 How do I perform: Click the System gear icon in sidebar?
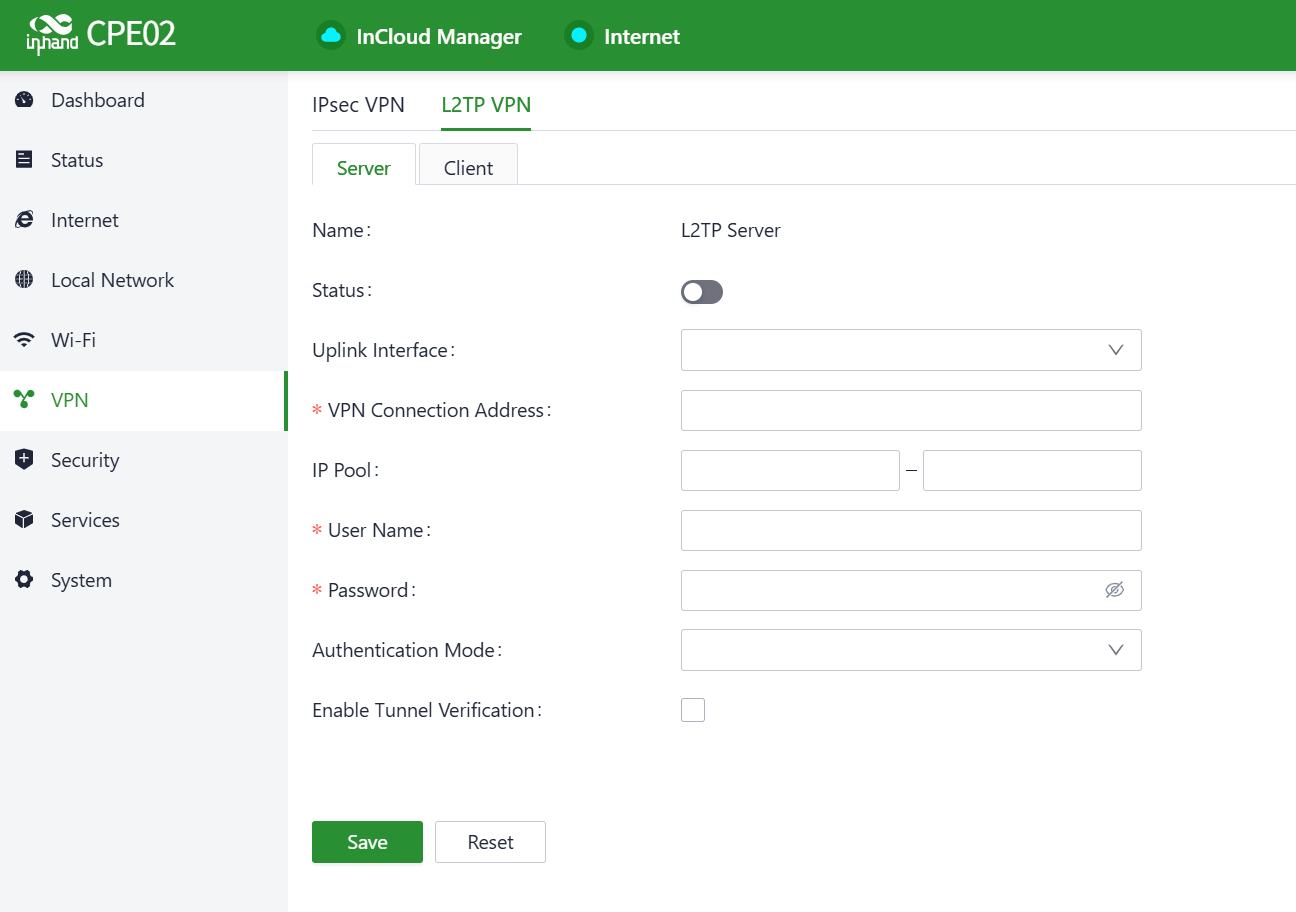click(24, 580)
